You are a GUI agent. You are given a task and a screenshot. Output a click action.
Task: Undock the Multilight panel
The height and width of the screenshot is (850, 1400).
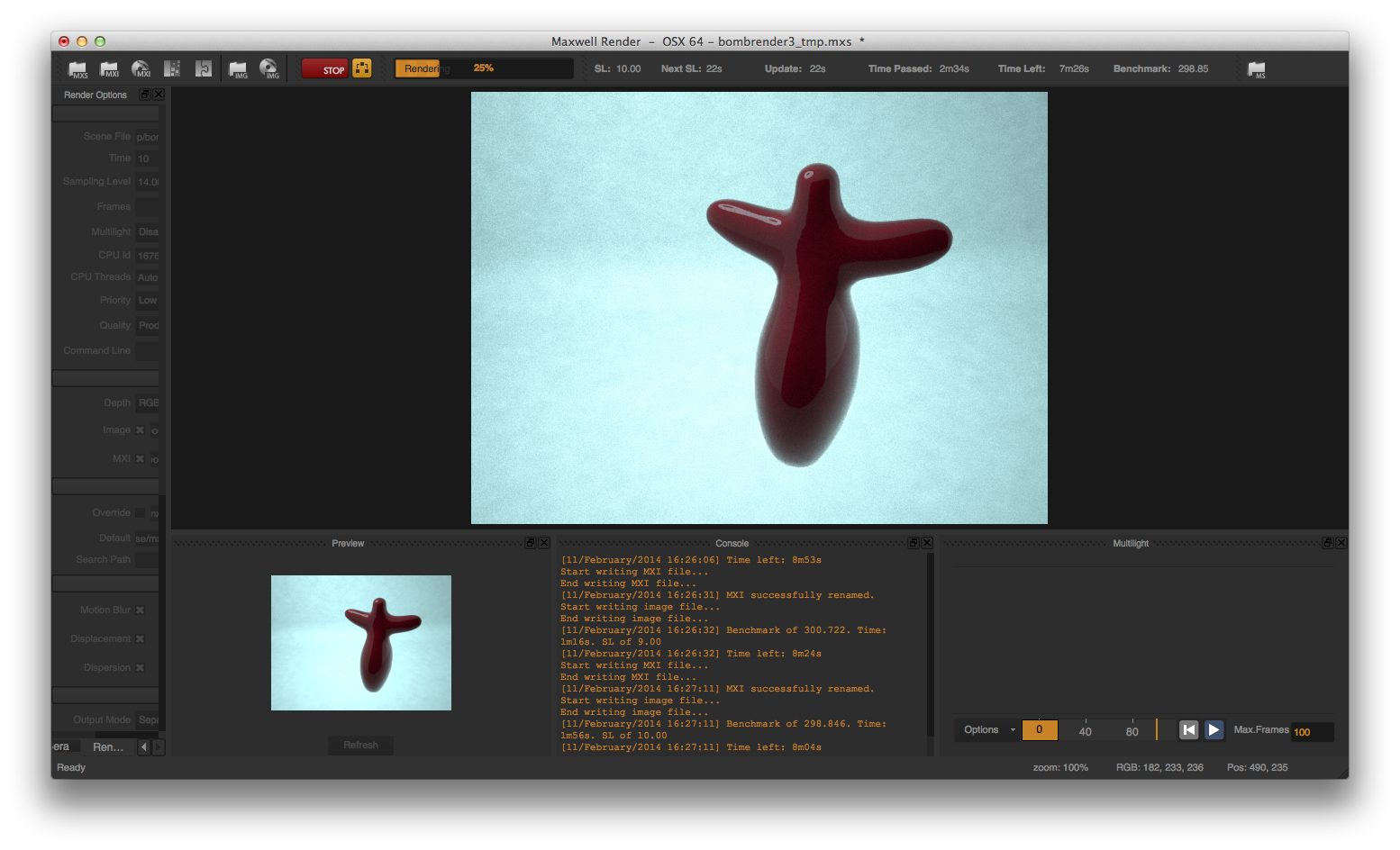click(x=1328, y=543)
